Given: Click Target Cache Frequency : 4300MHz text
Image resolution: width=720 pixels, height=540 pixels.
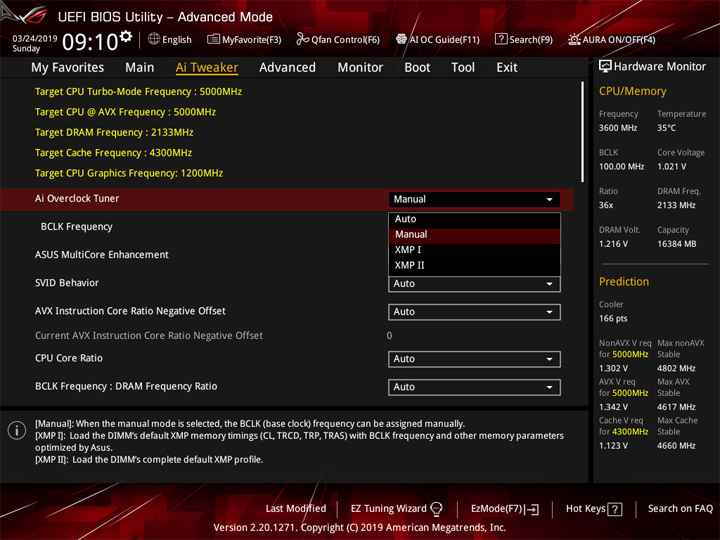Looking at the screenshot, I should (x=113, y=152).
